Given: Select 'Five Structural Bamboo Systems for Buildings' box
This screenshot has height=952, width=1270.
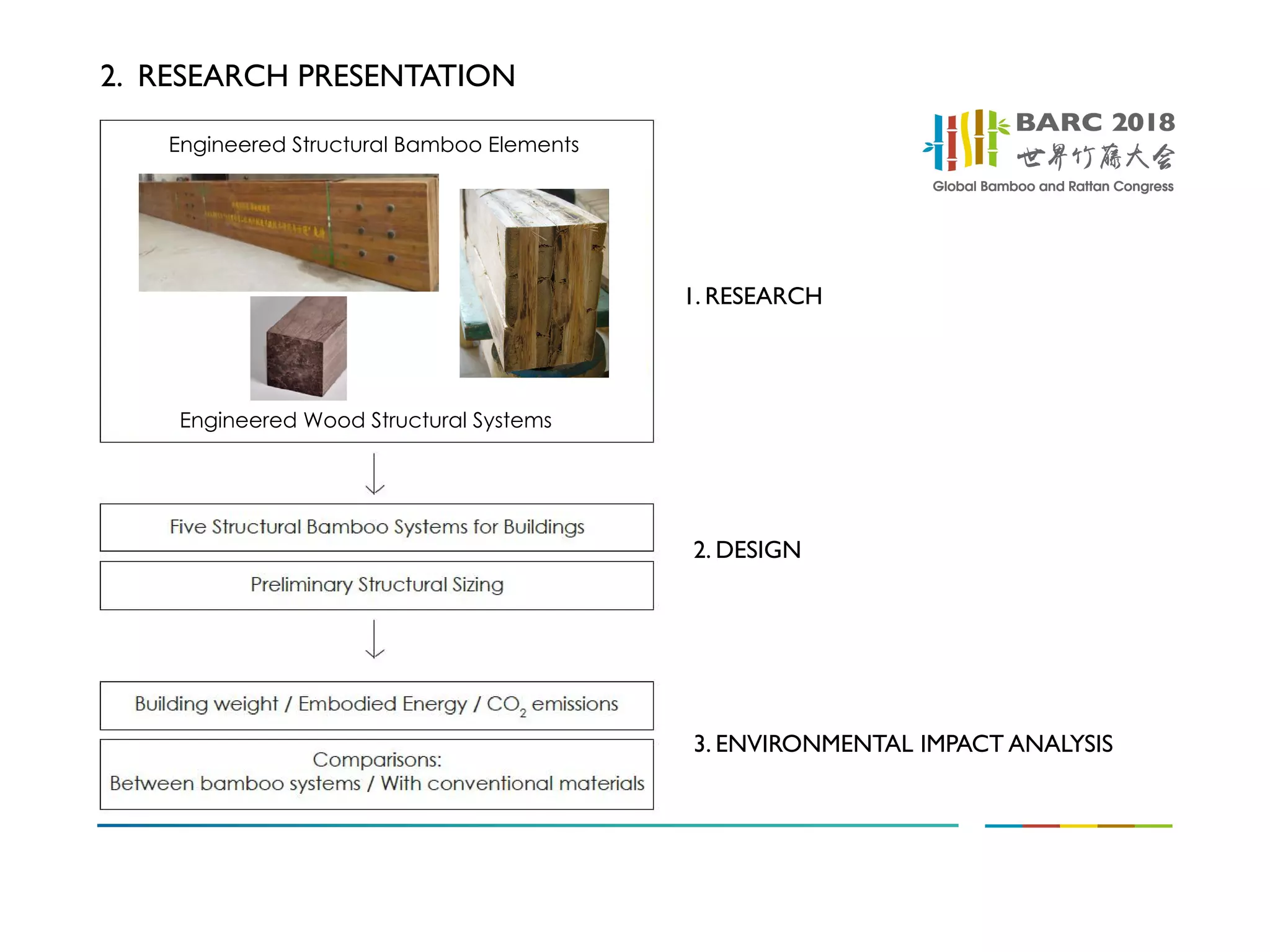Looking at the screenshot, I should (376, 527).
